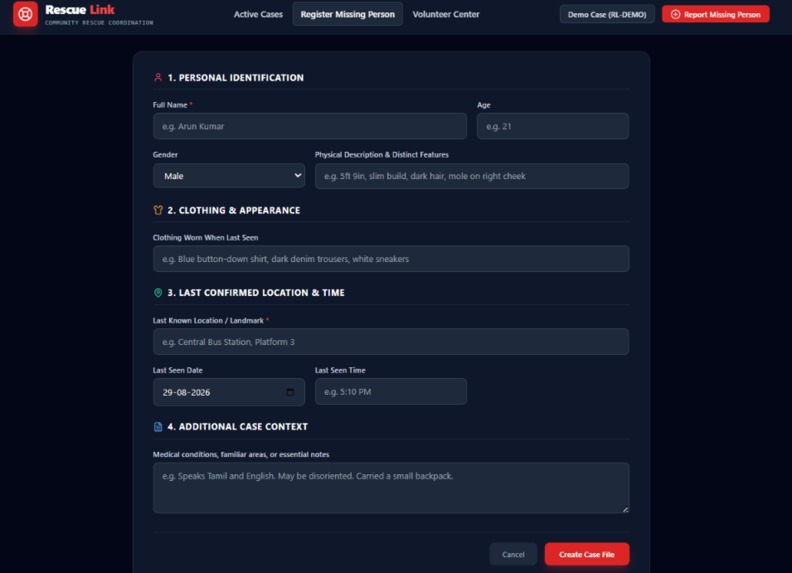
Task: Focus the Full Name input field
Action: pos(310,126)
